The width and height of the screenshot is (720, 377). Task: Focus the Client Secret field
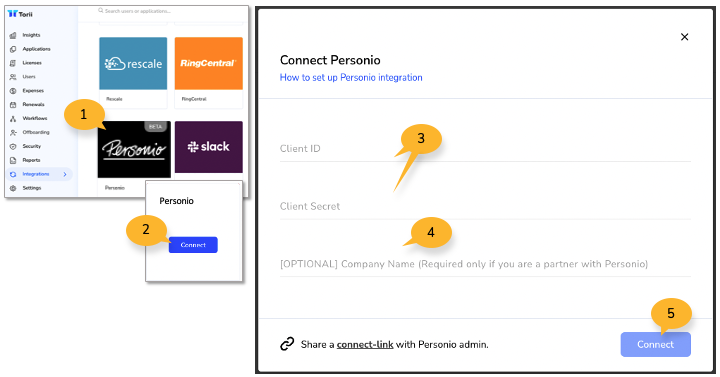pos(485,207)
